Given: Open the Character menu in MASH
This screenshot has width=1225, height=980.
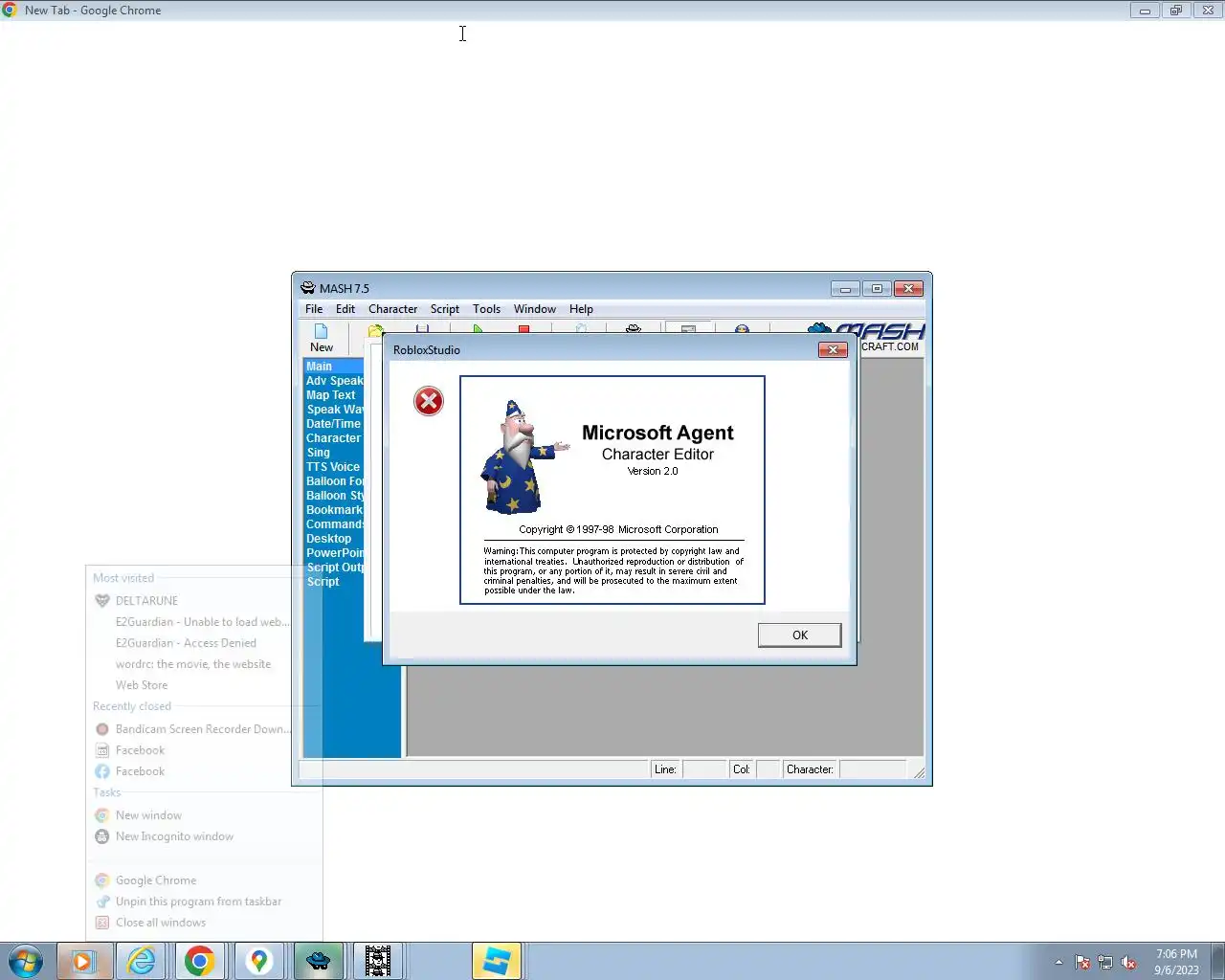Looking at the screenshot, I should [393, 309].
